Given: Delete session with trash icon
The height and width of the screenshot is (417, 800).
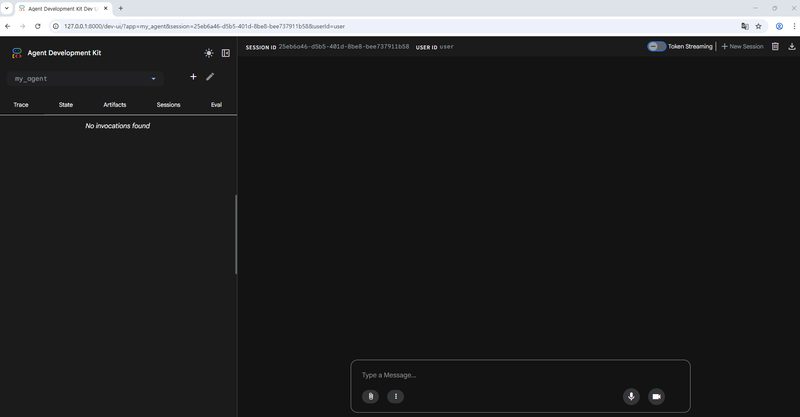Looking at the screenshot, I should [x=775, y=46].
